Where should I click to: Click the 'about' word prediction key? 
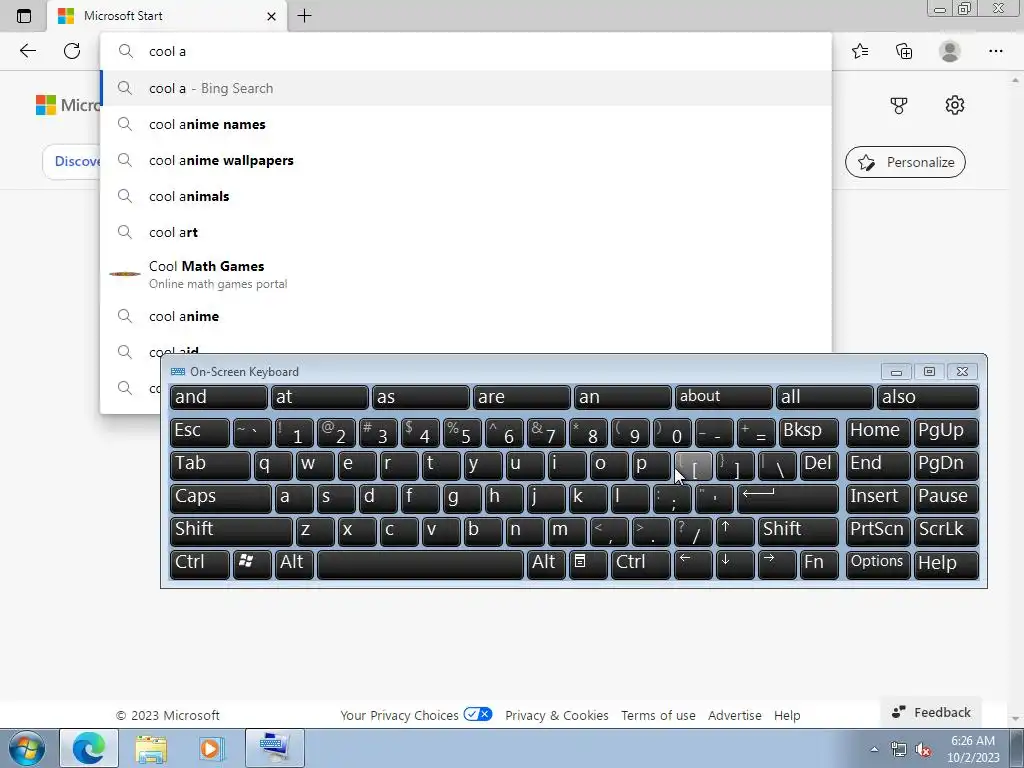coord(724,397)
